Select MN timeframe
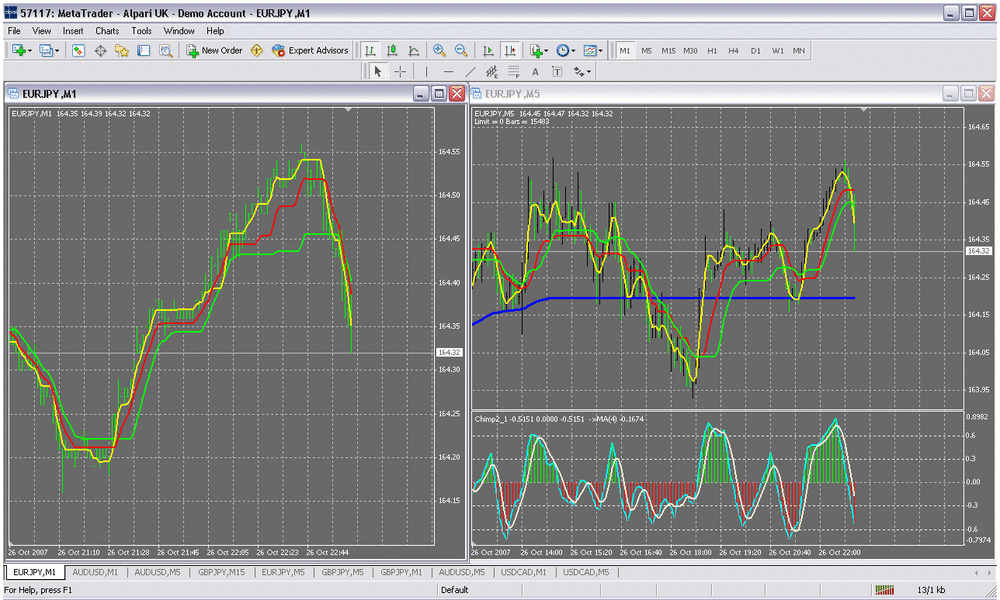The image size is (1000, 600). tap(798, 50)
